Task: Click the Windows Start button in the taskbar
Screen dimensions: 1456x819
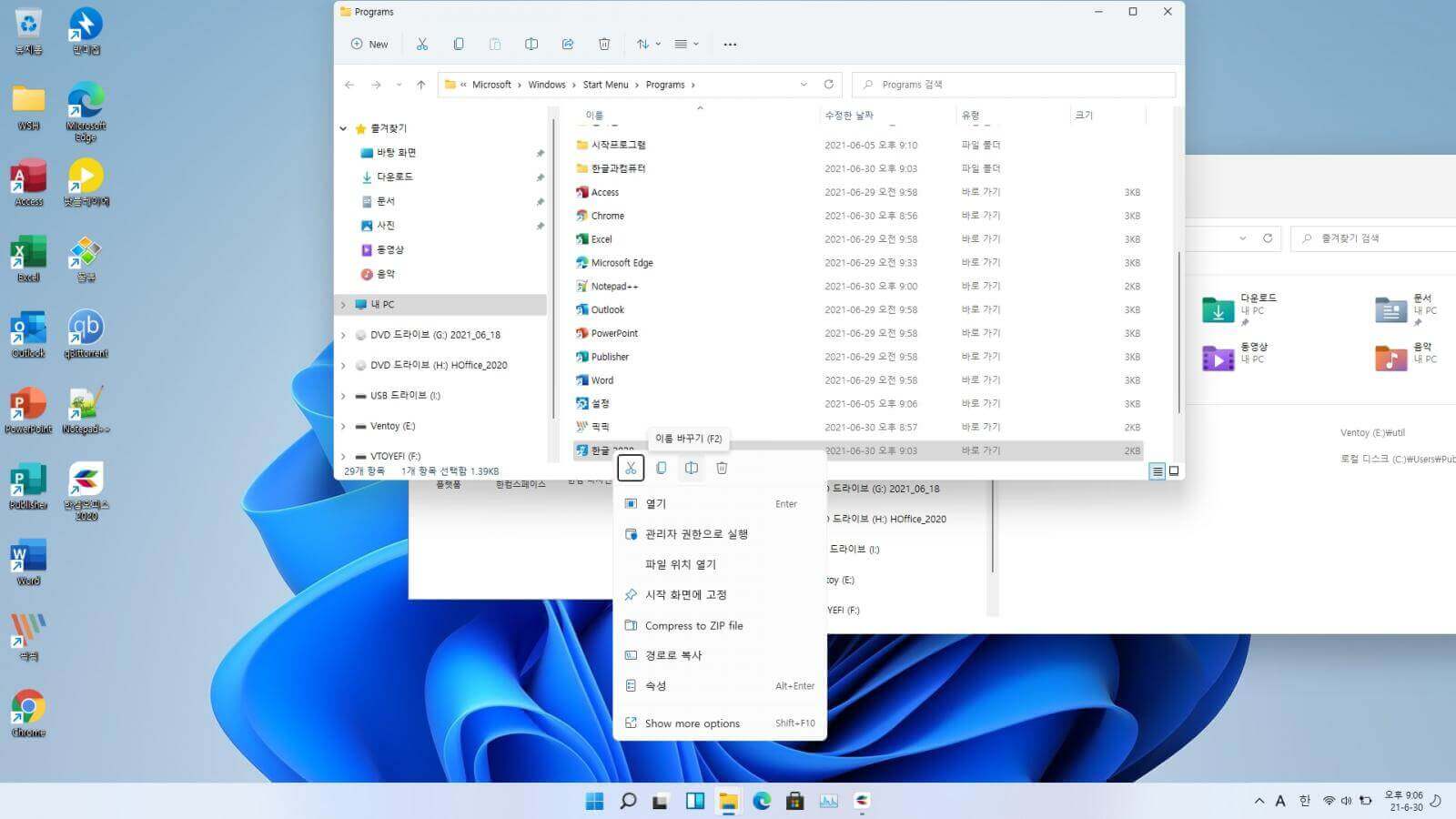Action: pyautogui.click(x=594, y=801)
